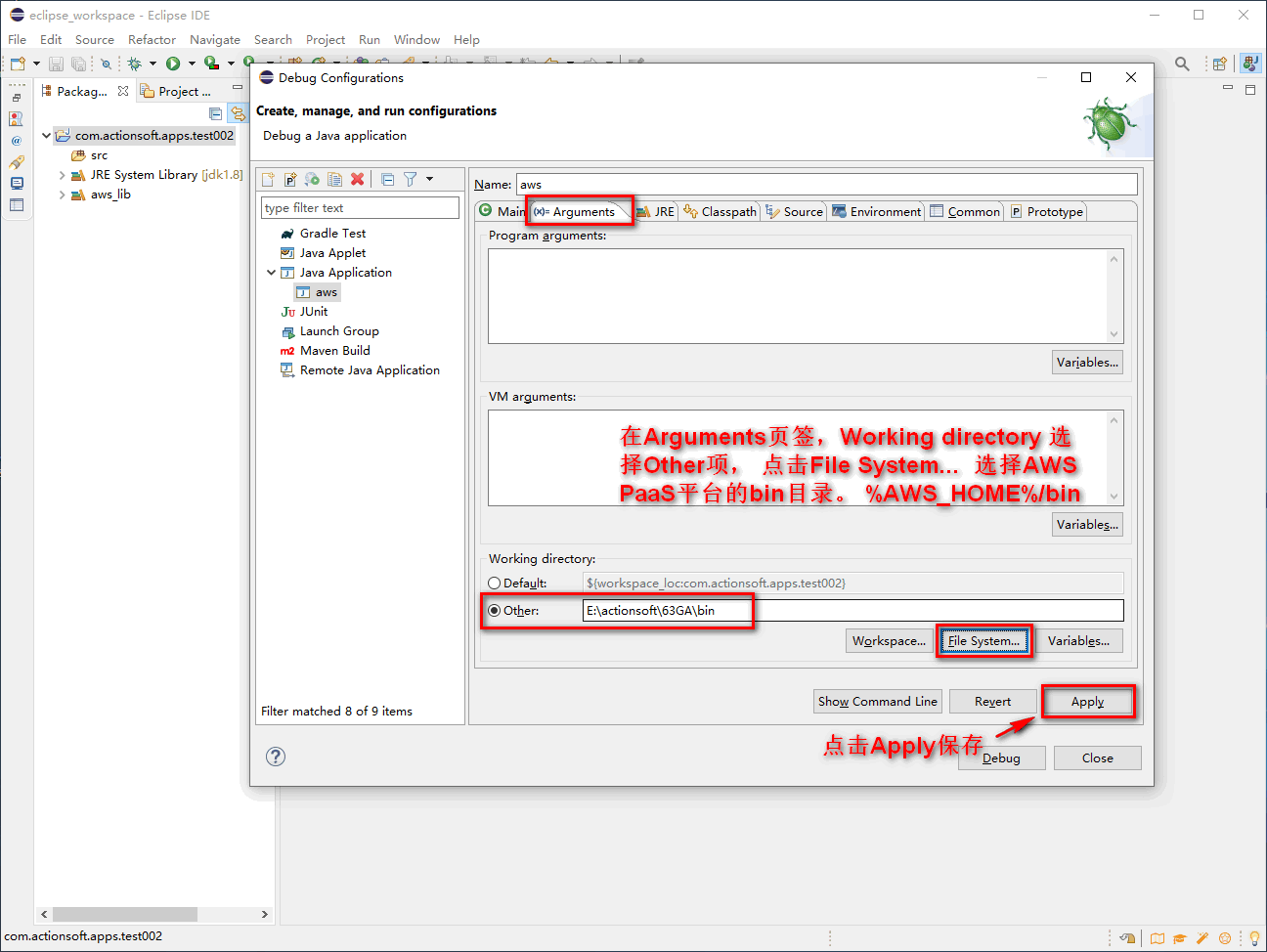
Task: Select the Default working directory radio button
Action: pos(495,584)
